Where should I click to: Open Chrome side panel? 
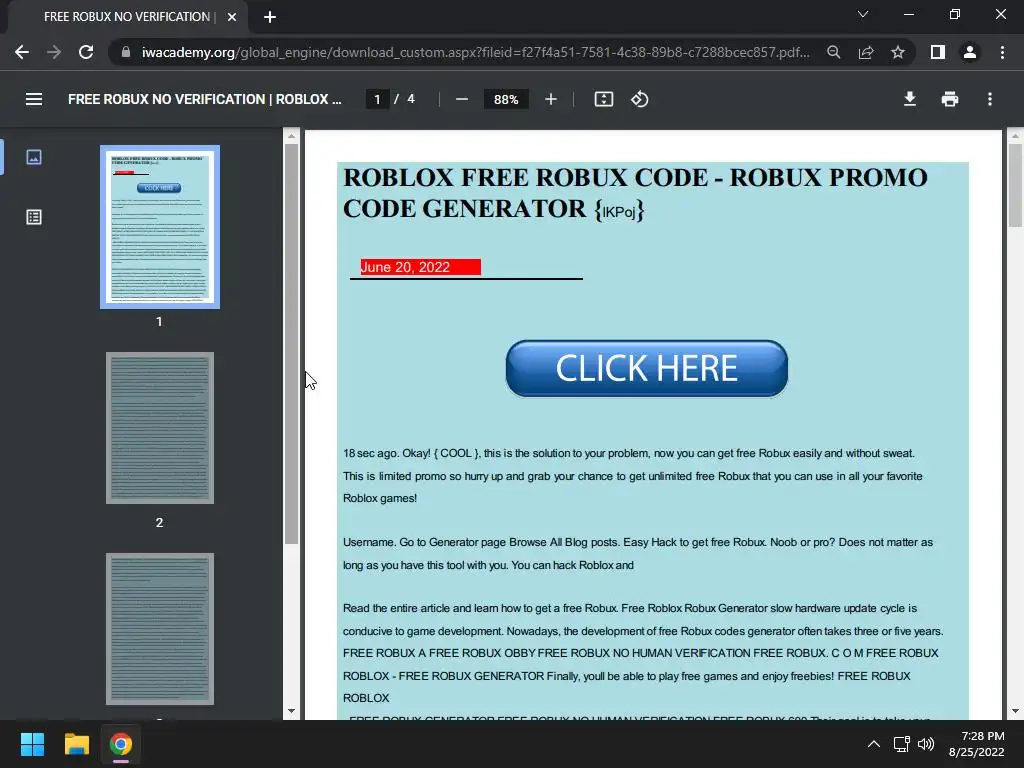coord(938,52)
